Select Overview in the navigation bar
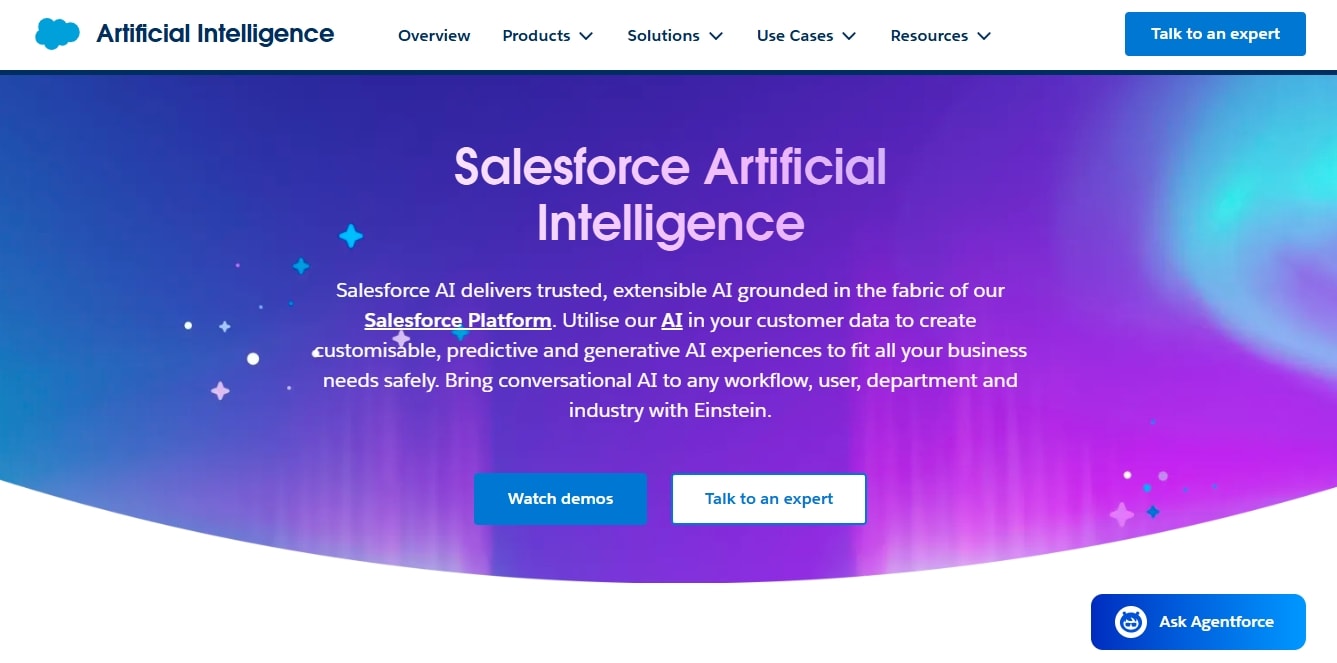This screenshot has height=663, width=1337. tap(434, 35)
